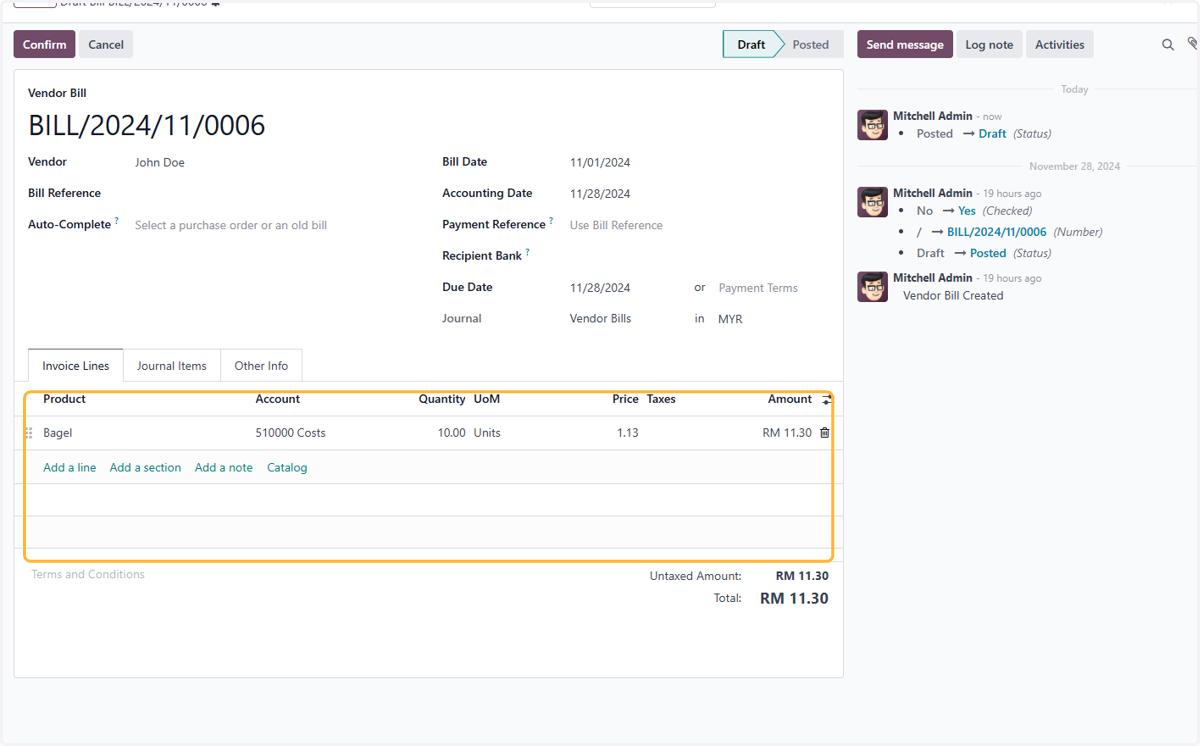The image size is (1200, 746).
Task: Click the UoM column header
Action: pos(487,399)
